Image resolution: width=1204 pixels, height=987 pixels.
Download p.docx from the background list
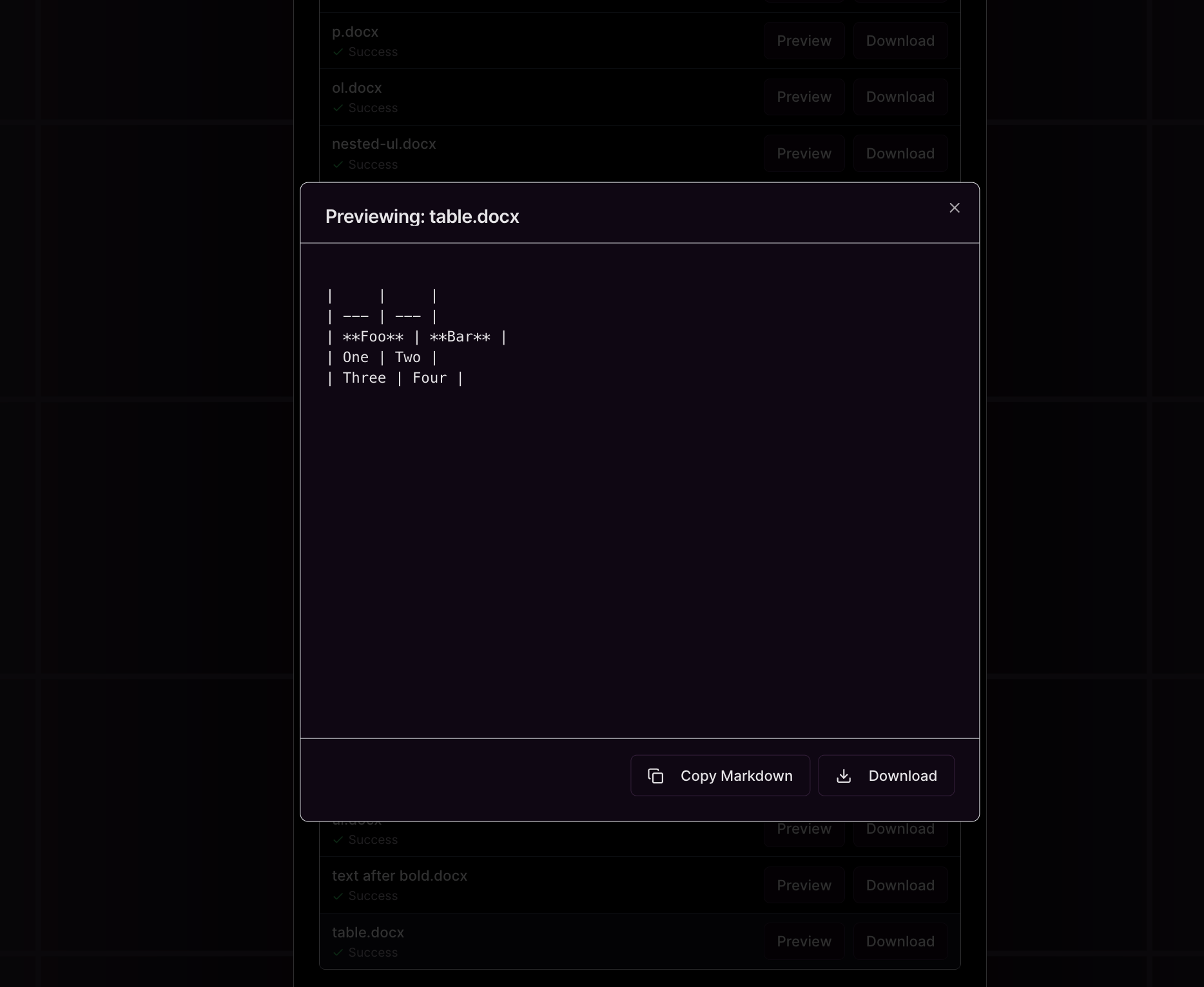point(900,41)
